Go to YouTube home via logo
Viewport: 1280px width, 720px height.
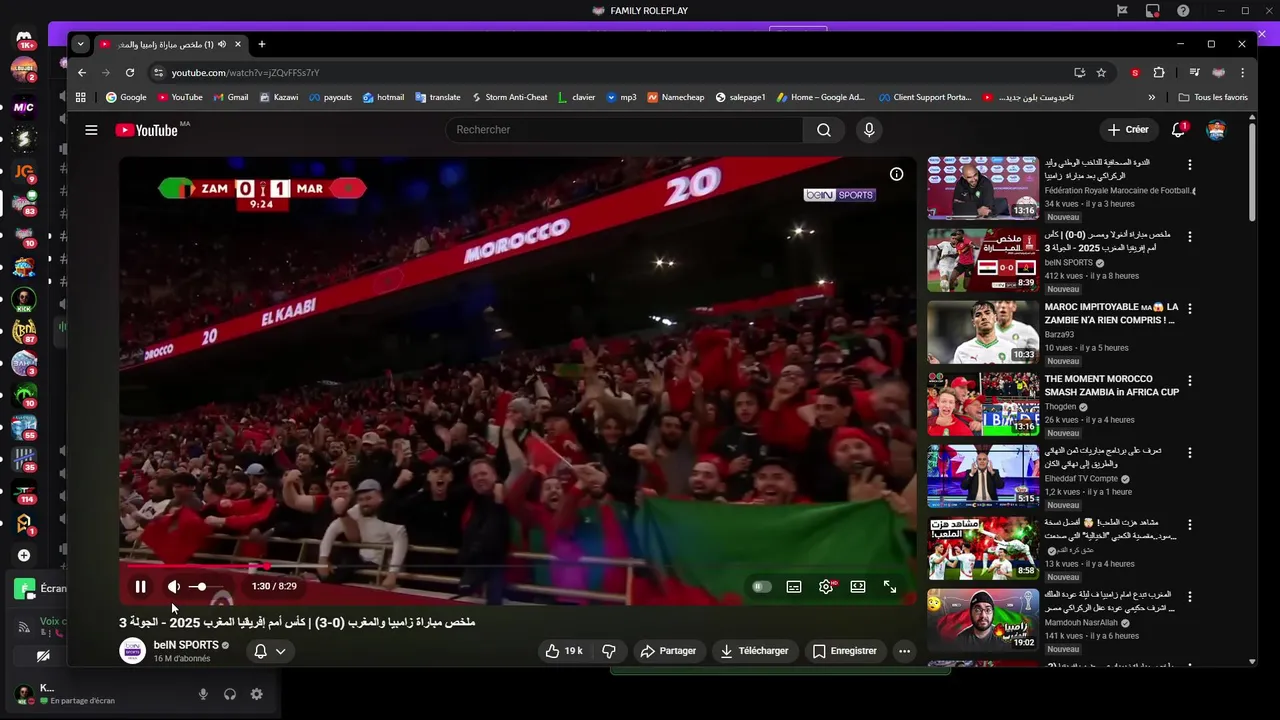pyautogui.click(x=148, y=130)
